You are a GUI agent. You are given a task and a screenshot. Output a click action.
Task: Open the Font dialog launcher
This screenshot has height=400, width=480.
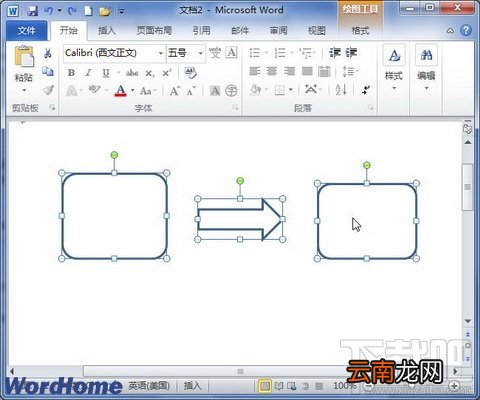235,107
